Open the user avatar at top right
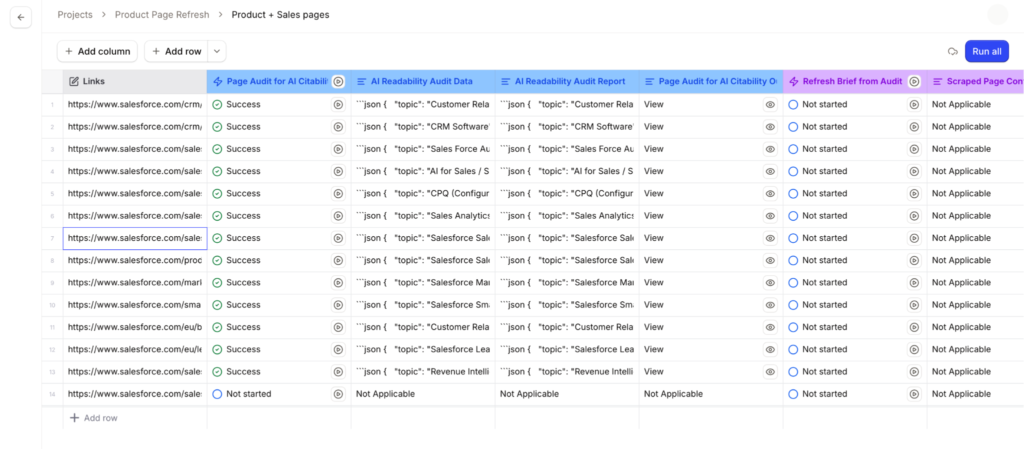This screenshot has height=449, width=1024. (x=997, y=14)
